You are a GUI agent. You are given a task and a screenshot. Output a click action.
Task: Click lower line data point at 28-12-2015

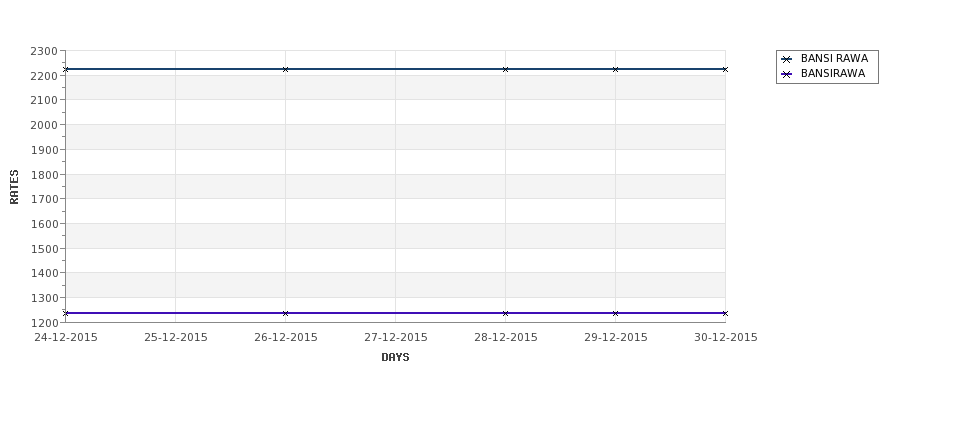[505, 313]
